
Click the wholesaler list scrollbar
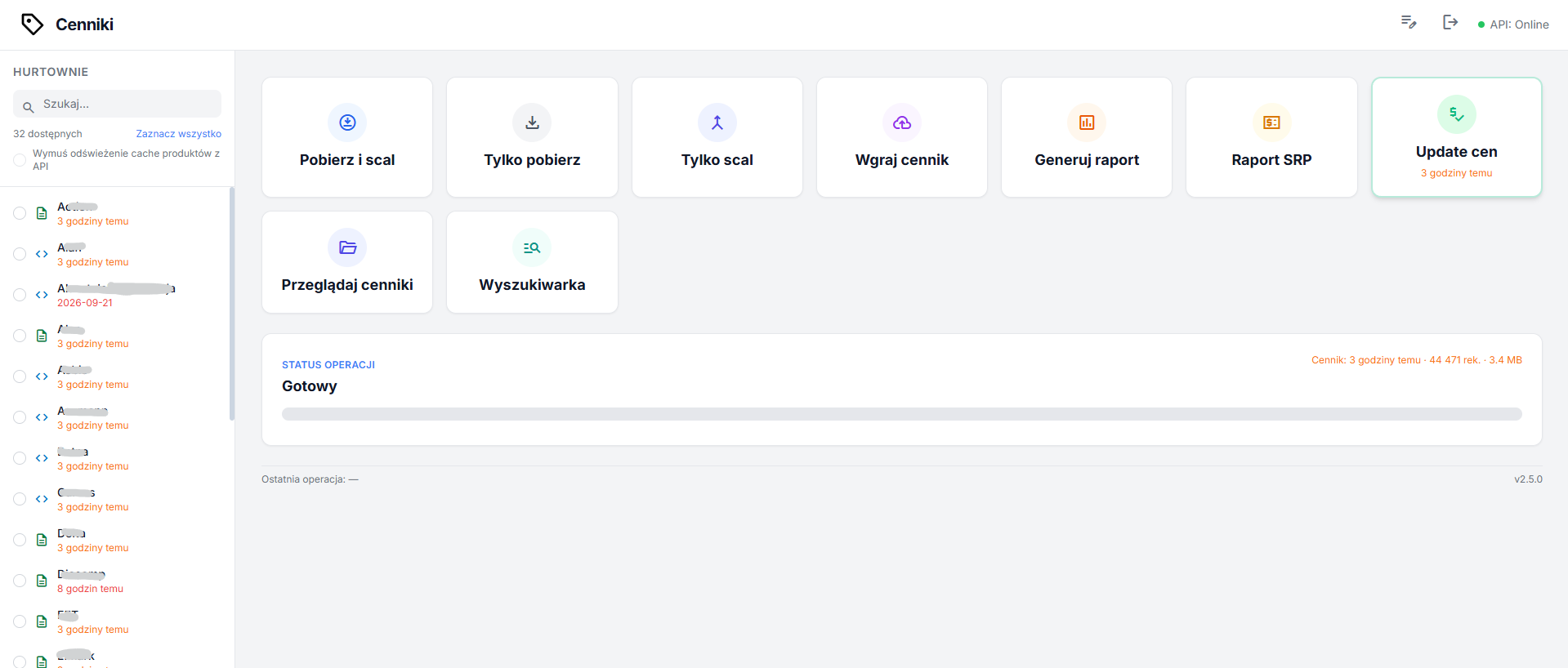[x=232, y=304]
